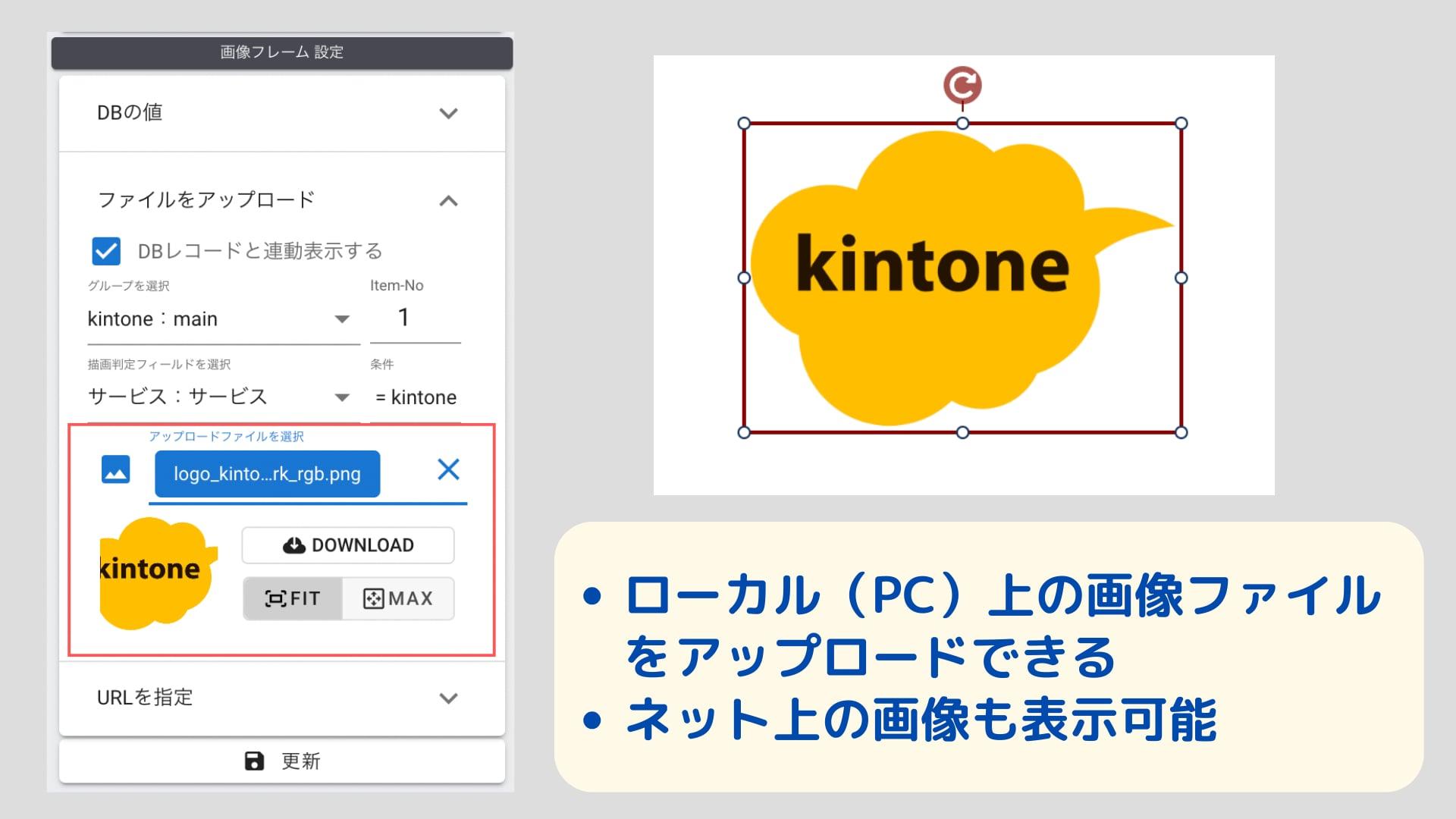Click the bottom-right resize handle of frame
The image size is (1456, 819).
(1181, 432)
